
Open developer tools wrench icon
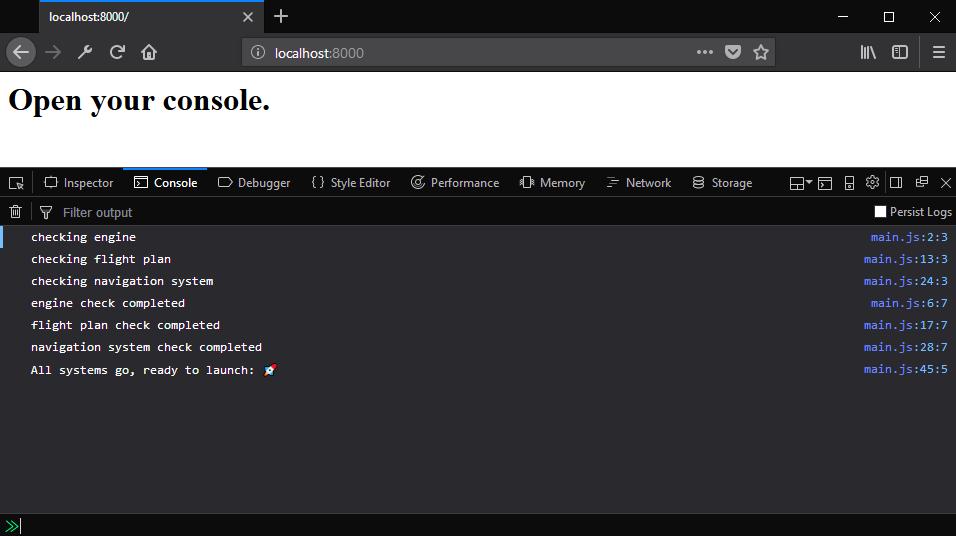85,52
